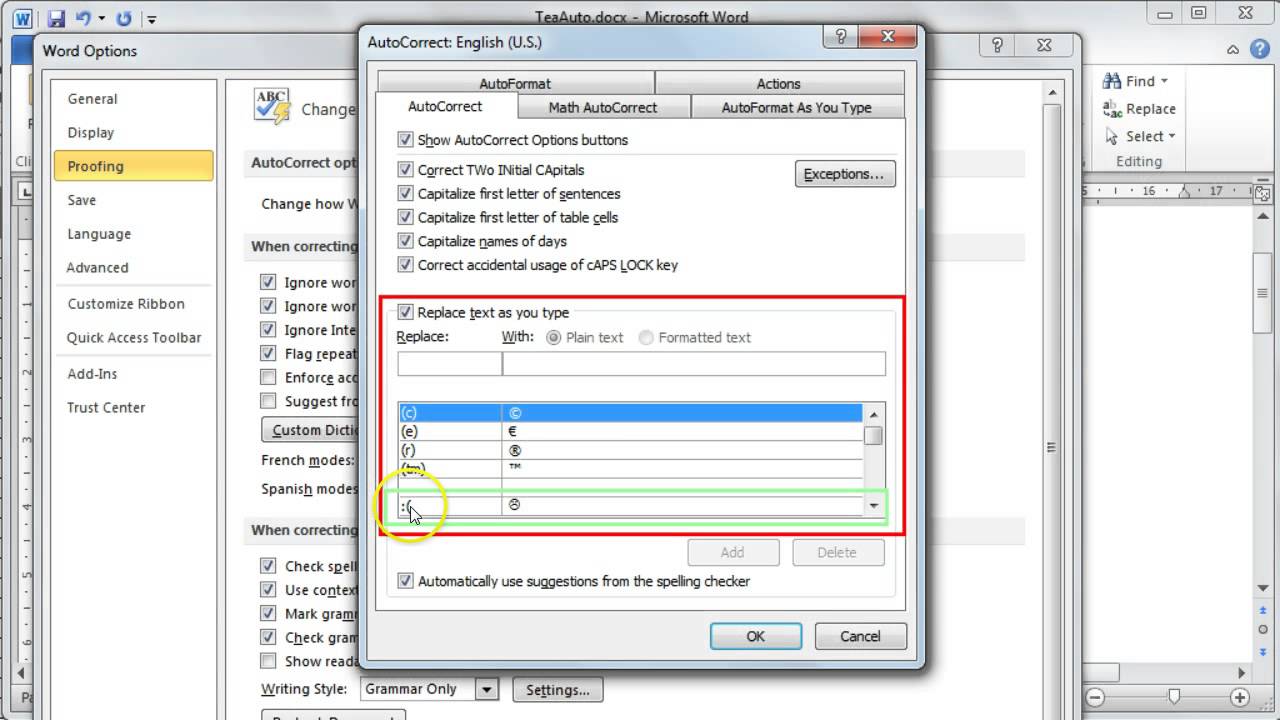Screen dimensions: 1280x720
Task: Select the :( sad face row
Action: pos(630,505)
